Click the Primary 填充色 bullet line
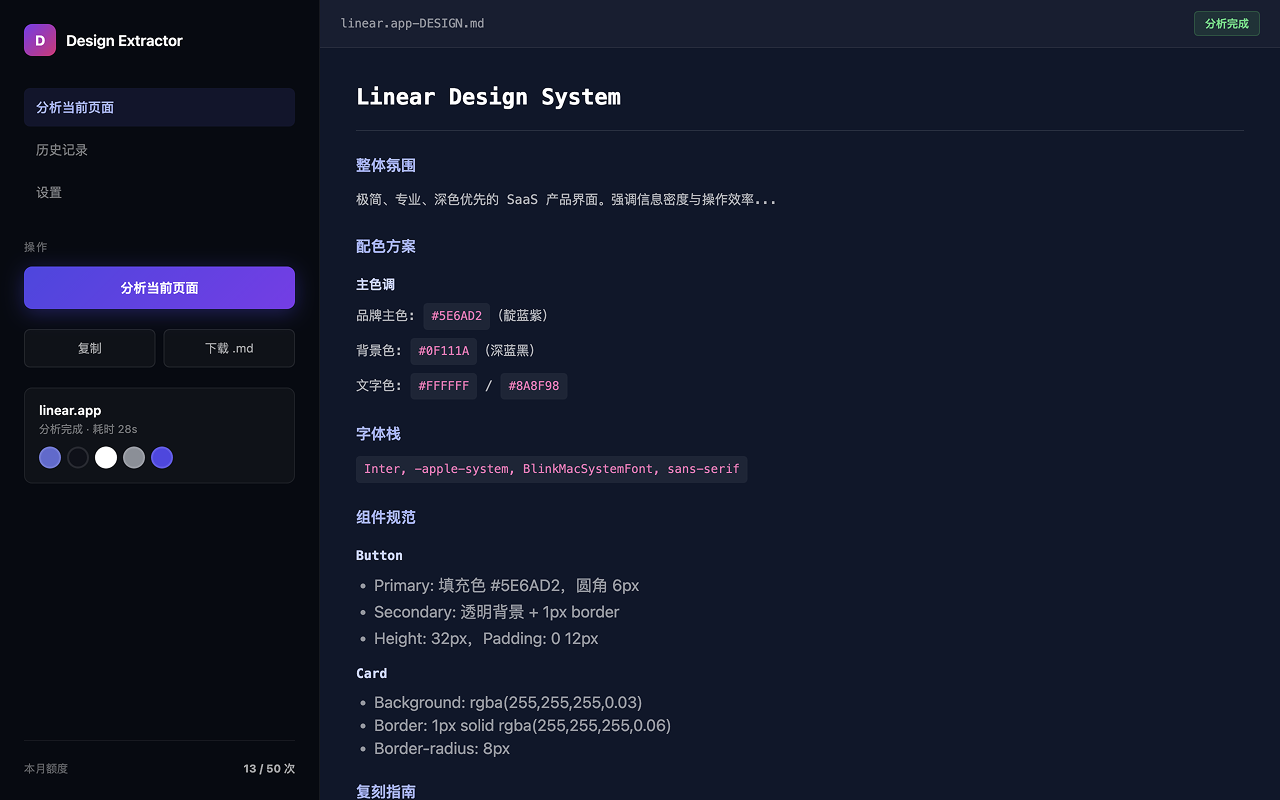 506,586
